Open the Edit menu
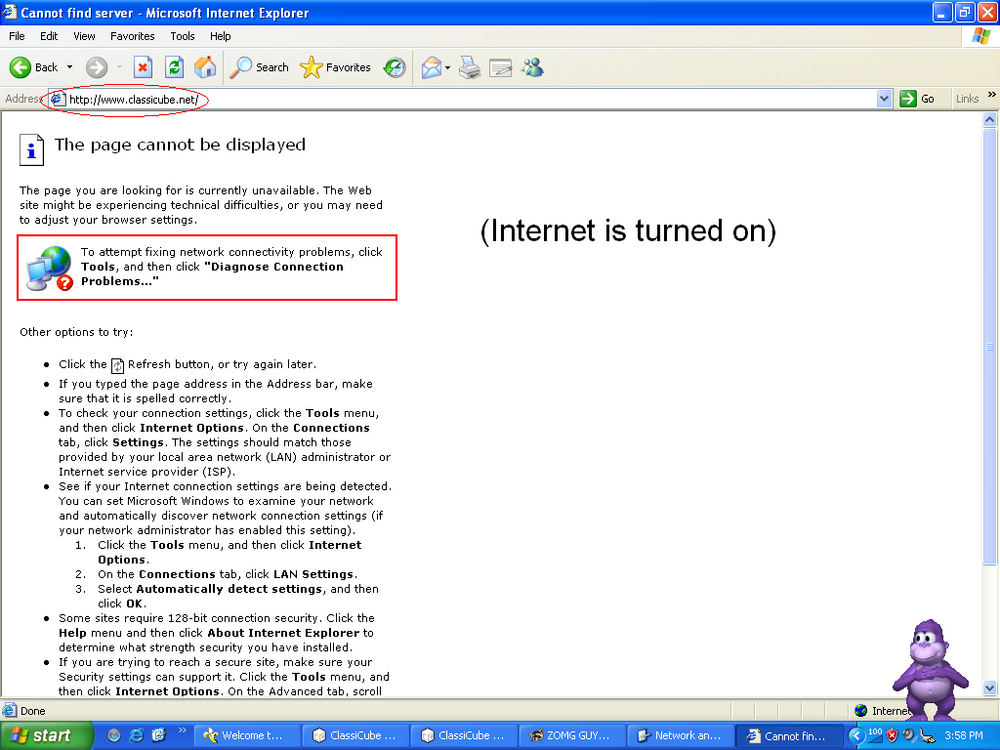 [x=48, y=36]
